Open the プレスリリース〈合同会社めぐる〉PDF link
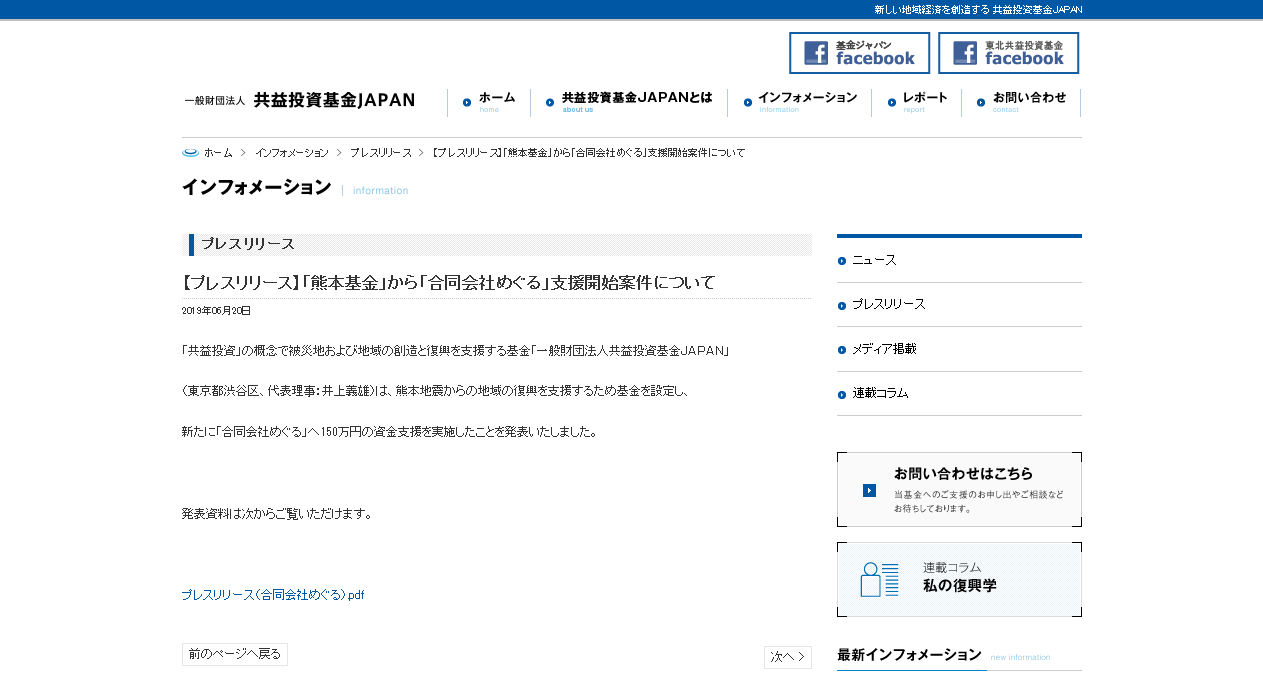The height and width of the screenshot is (686, 1263). pyautogui.click(x=272, y=594)
